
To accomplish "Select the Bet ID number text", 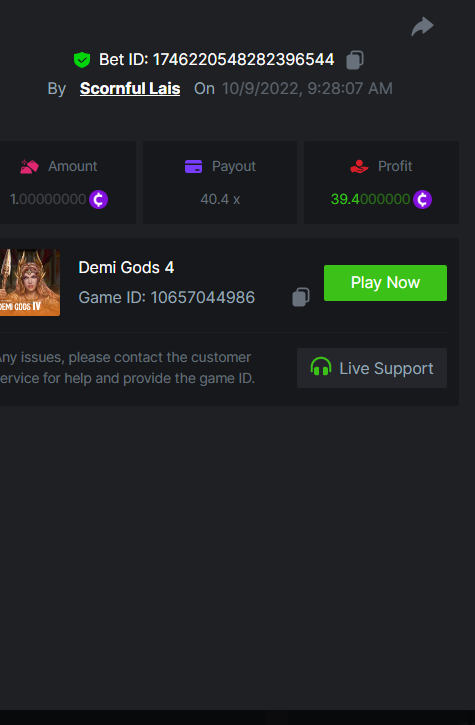I will point(243,60).
